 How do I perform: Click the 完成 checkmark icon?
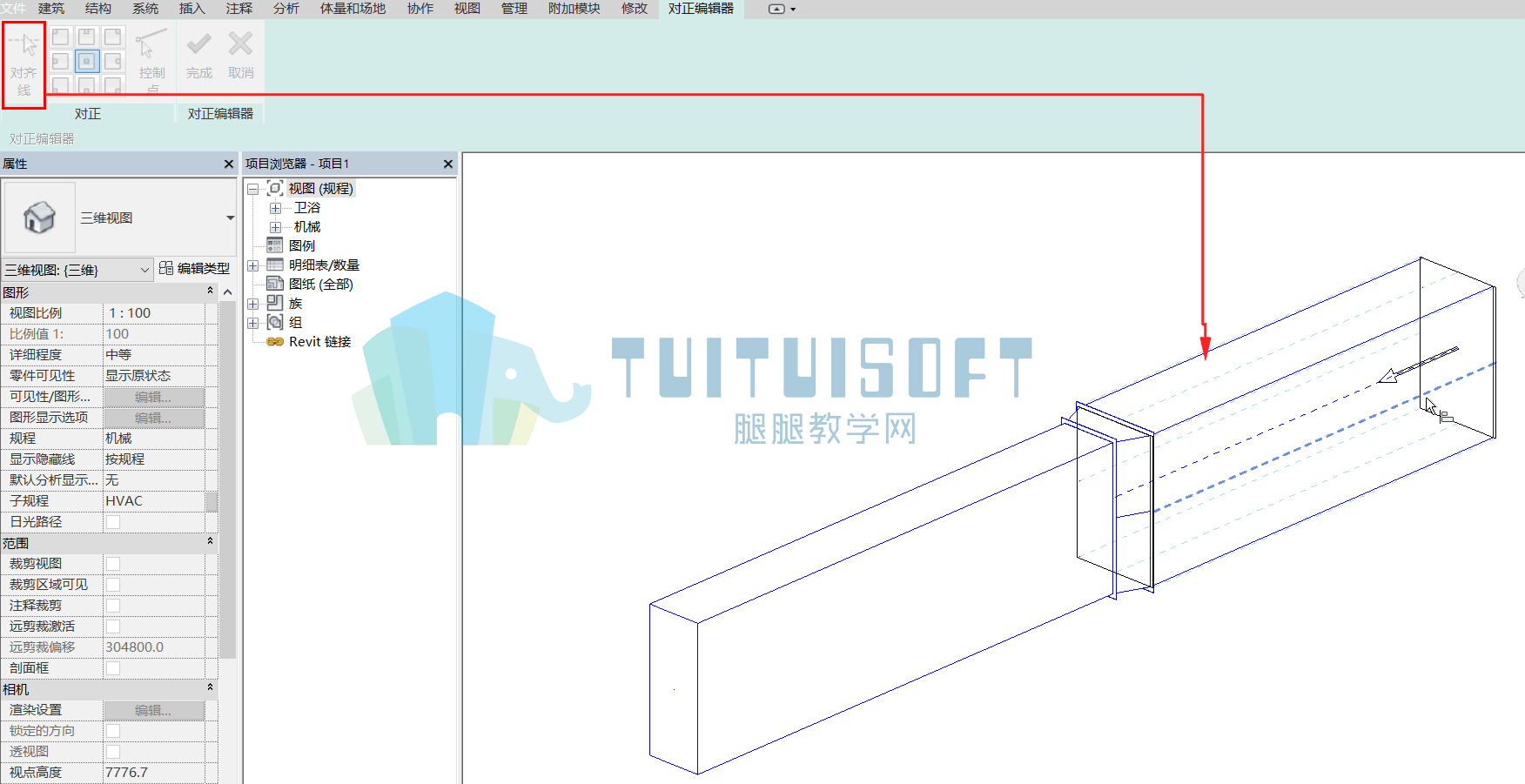(x=199, y=44)
